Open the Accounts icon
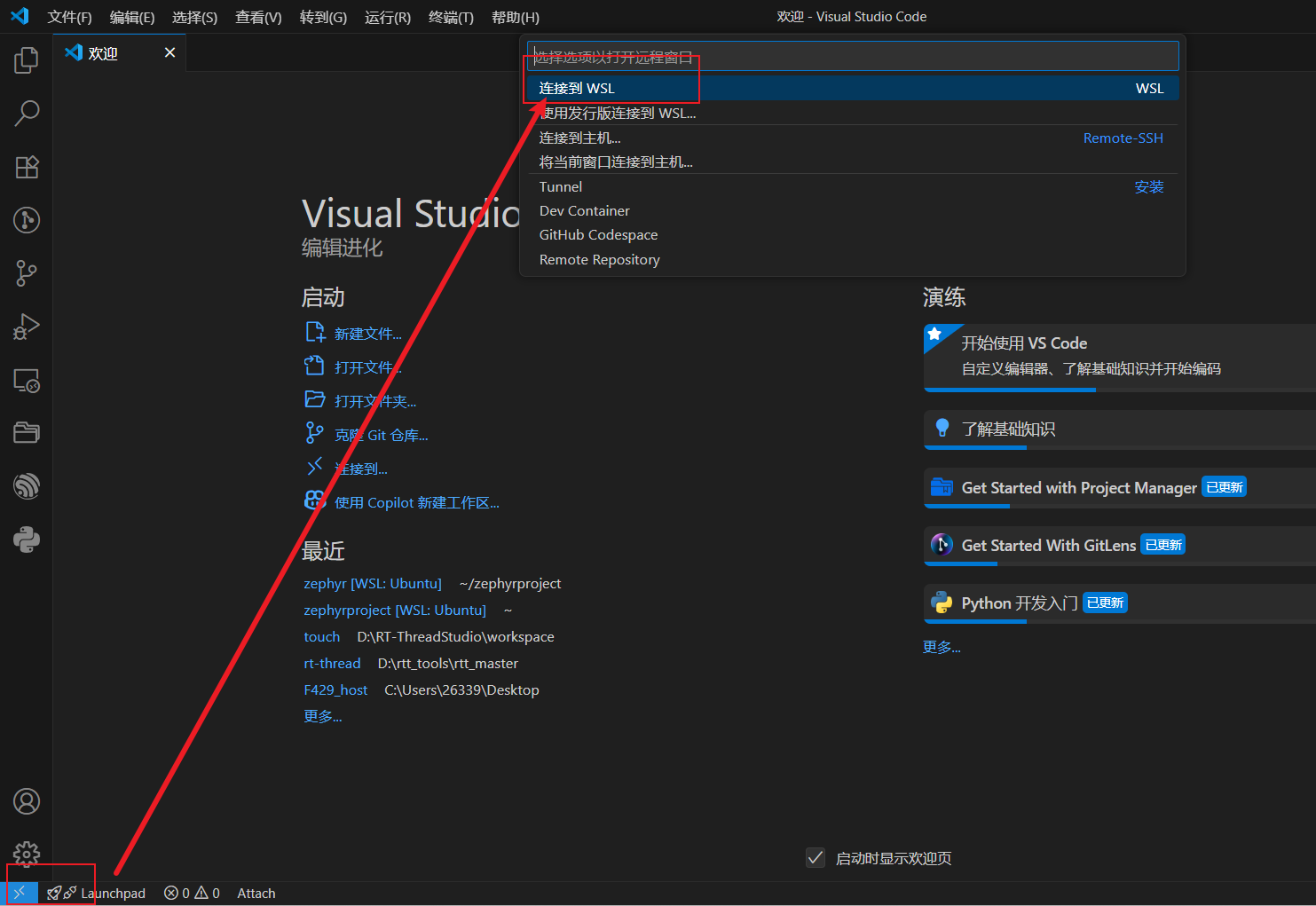The width and height of the screenshot is (1316, 906). tap(27, 801)
